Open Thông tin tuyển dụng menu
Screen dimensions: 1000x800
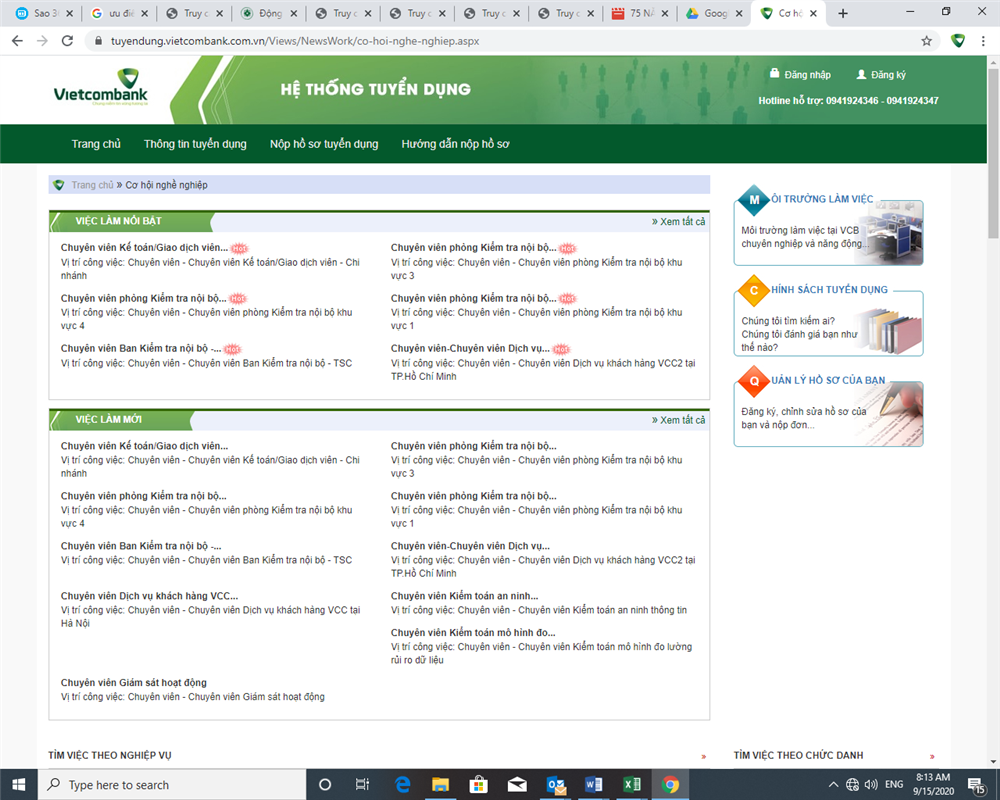[x=195, y=144]
